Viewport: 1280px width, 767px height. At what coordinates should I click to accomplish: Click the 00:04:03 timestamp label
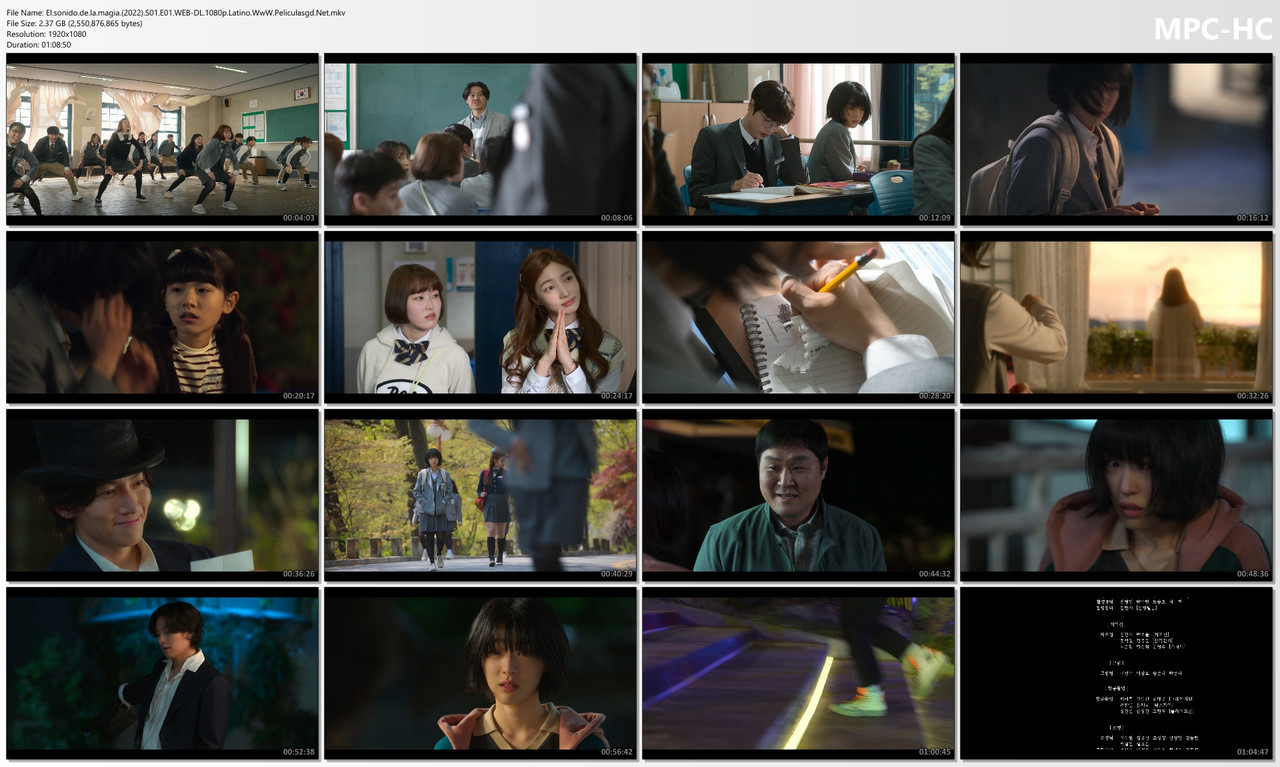[298, 218]
